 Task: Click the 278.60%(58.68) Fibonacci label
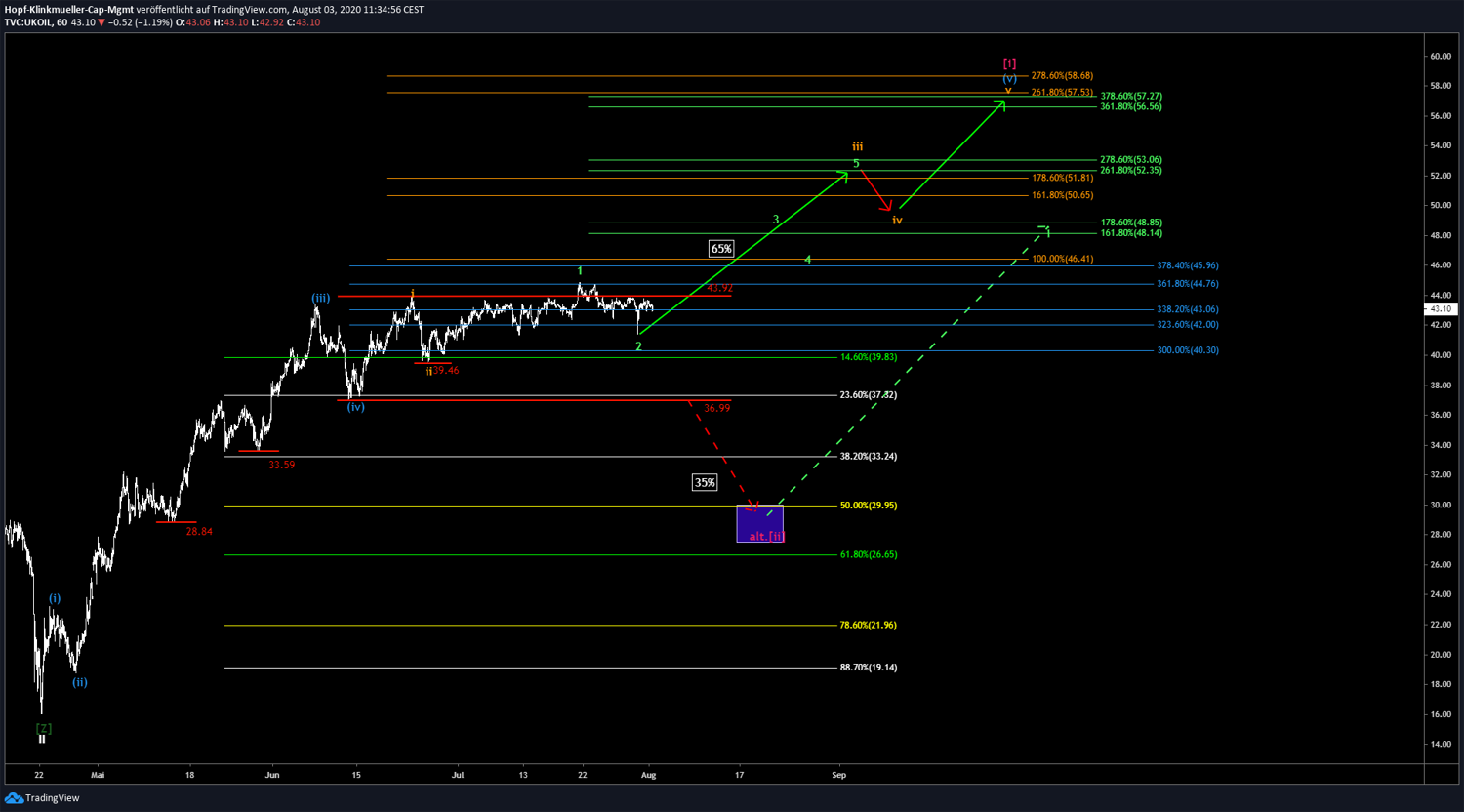pos(1062,75)
